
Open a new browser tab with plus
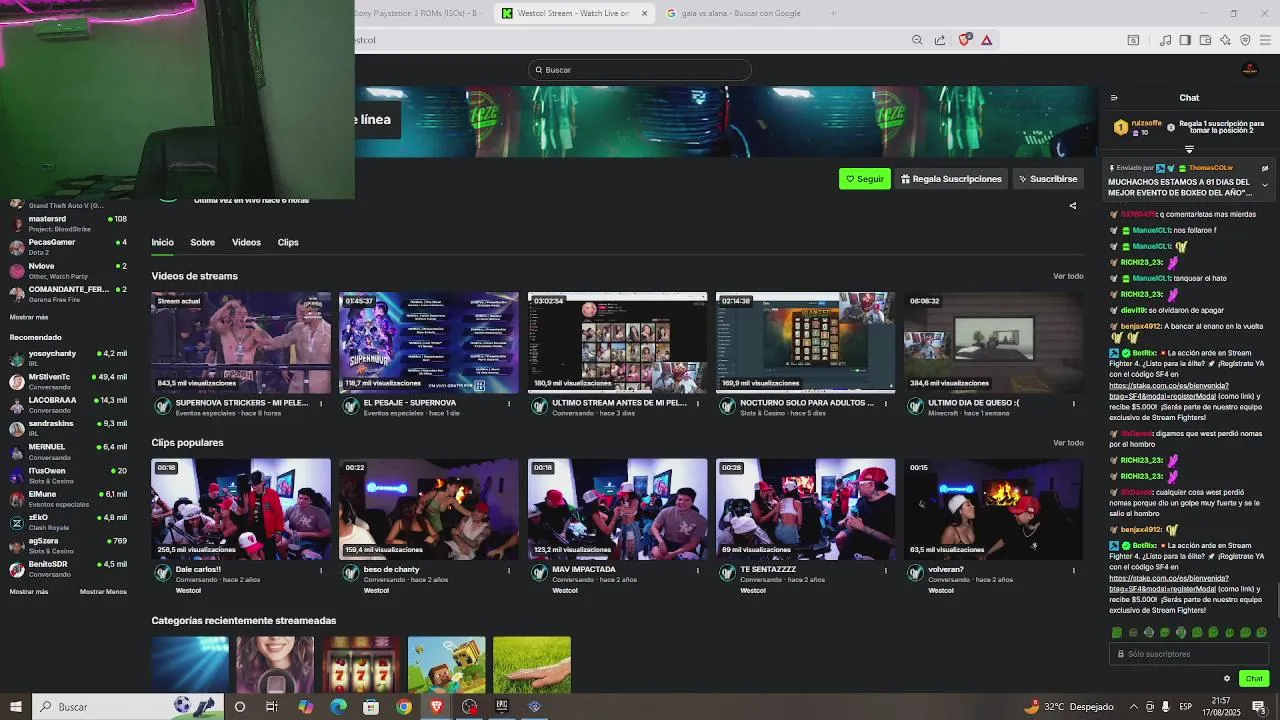coord(833,13)
